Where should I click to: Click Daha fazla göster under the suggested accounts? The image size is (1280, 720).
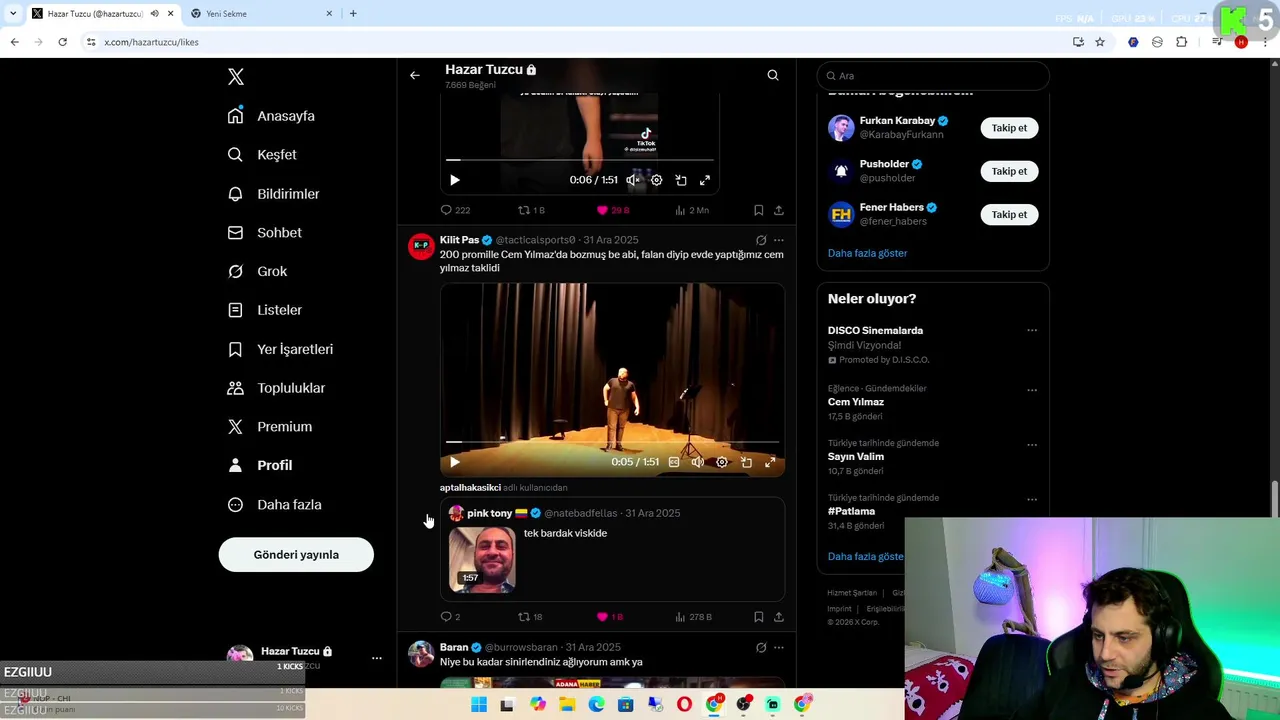(x=867, y=253)
